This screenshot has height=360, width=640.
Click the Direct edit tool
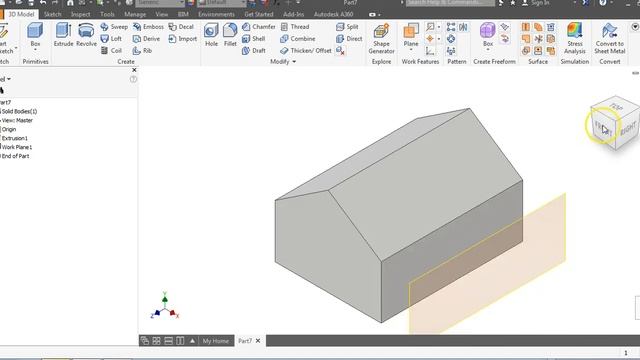pos(349,39)
